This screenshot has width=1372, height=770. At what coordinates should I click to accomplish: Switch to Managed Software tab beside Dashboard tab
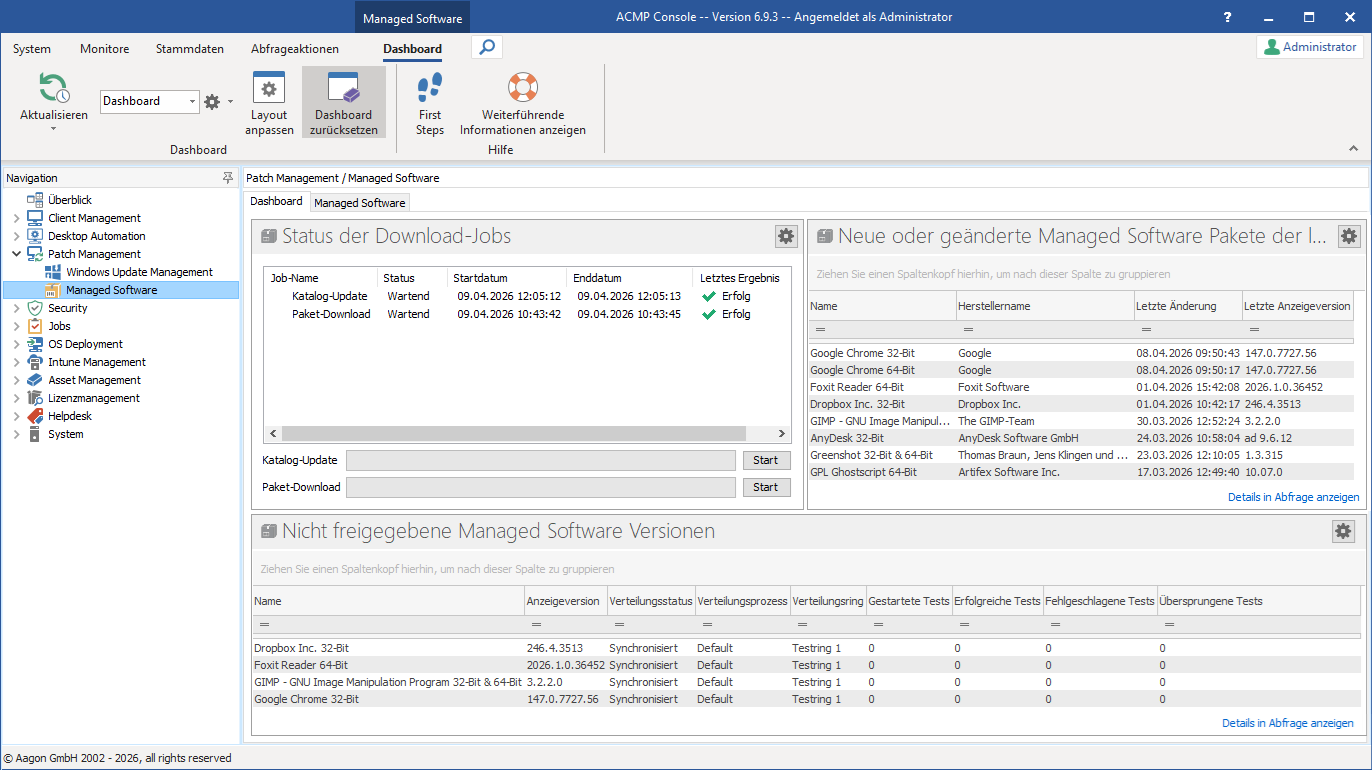360,203
